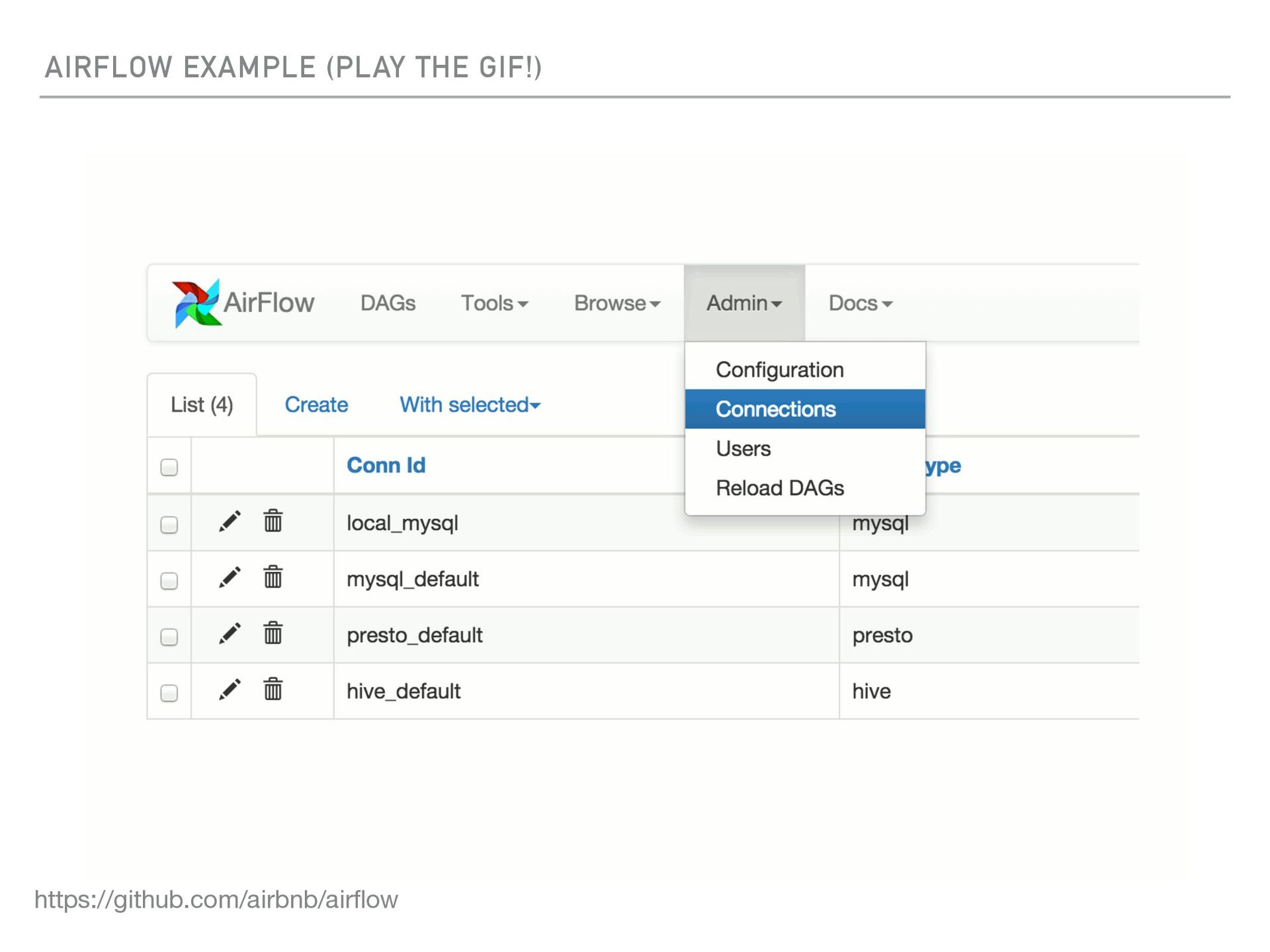
Task: Select Reload DAGs menu entry
Action: 779,488
